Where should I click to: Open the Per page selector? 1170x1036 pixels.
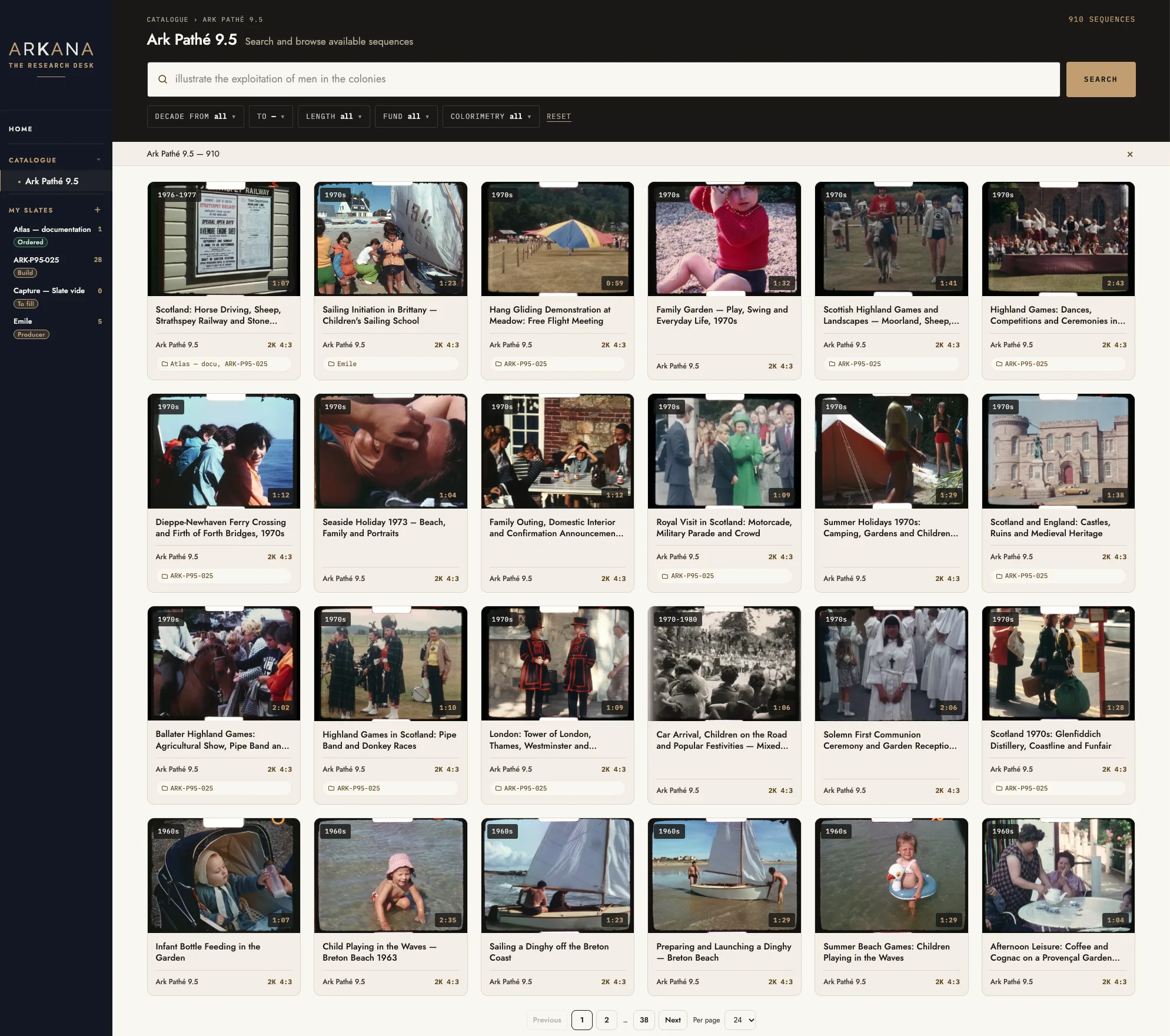(740, 1020)
